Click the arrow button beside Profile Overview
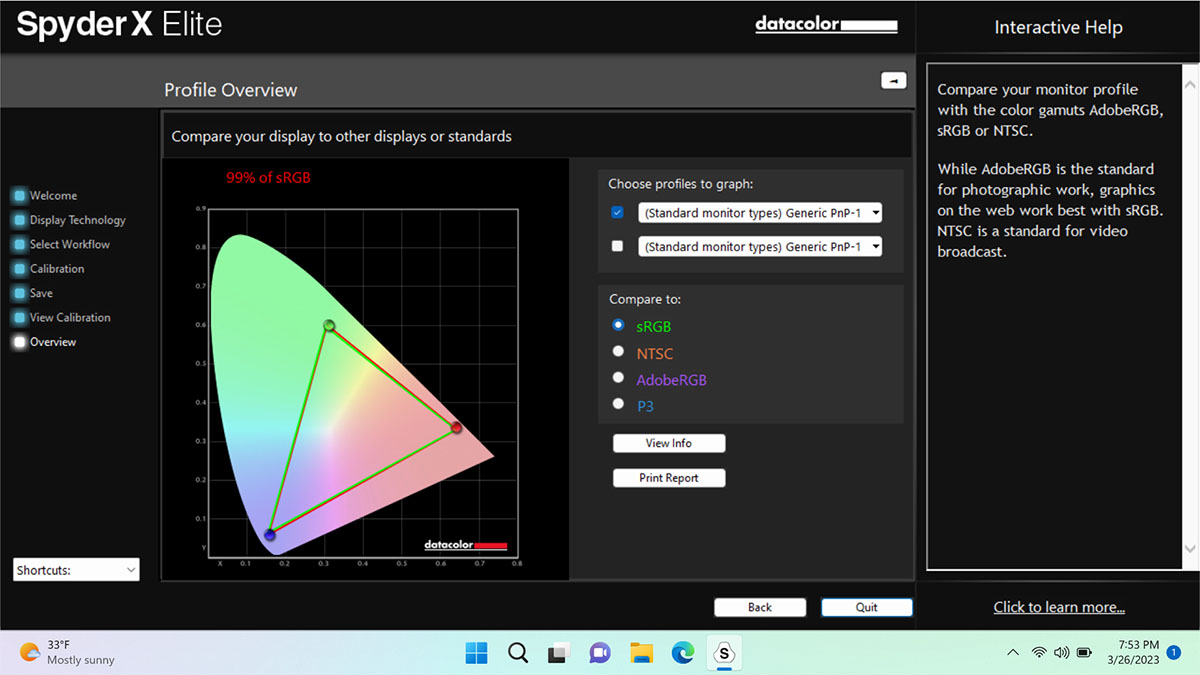1200x675 pixels. 893,81
